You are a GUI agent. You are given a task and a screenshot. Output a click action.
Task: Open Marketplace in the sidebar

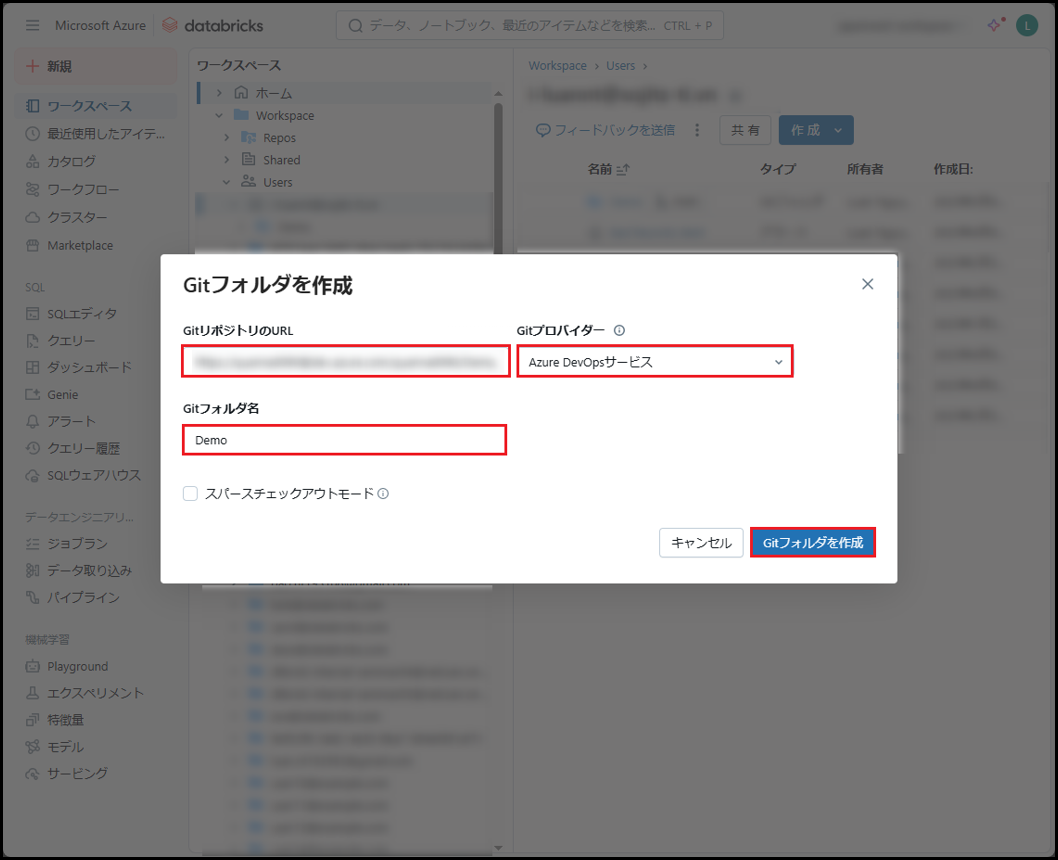[x=95, y=246]
